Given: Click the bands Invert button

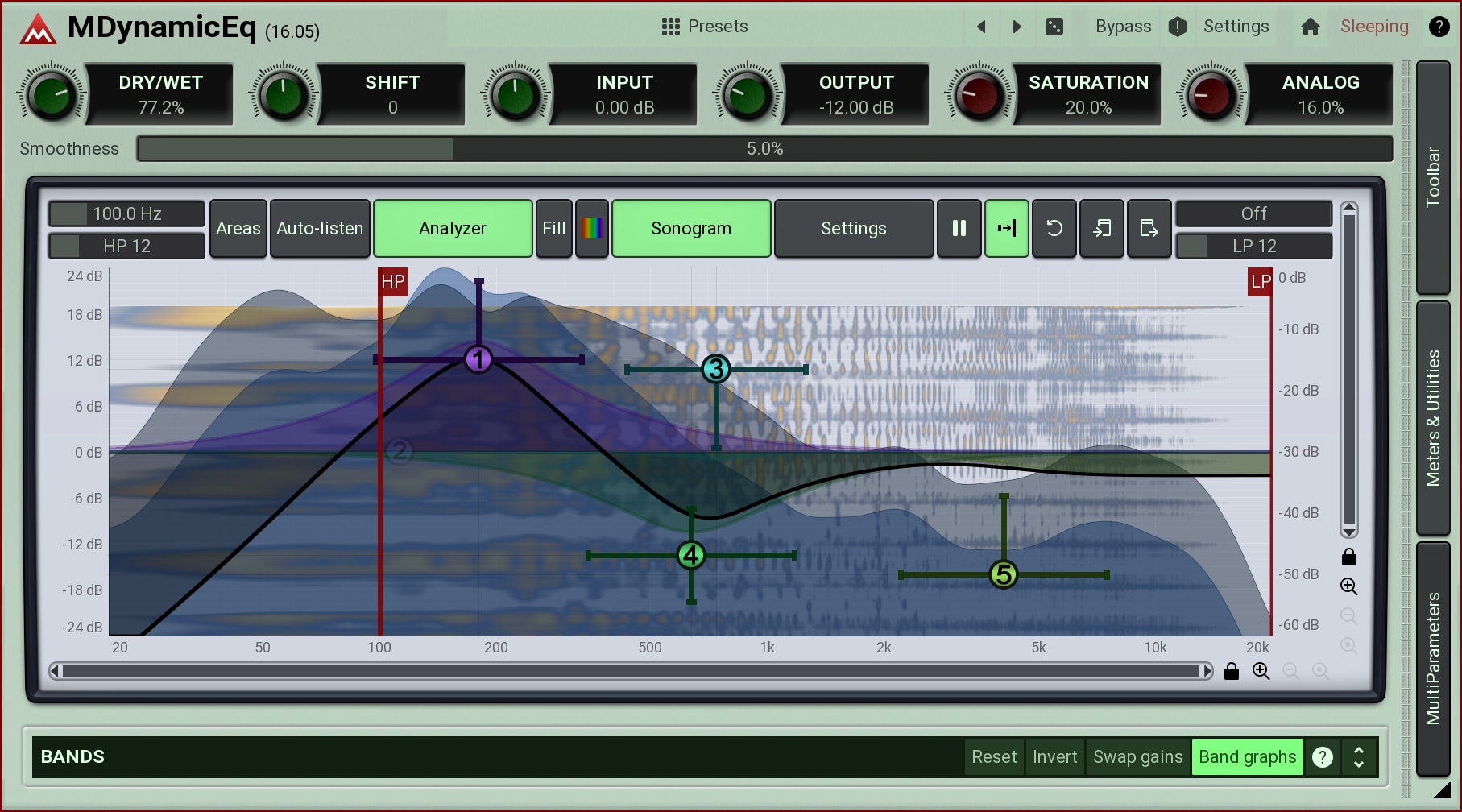Looking at the screenshot, I should pyautogui.click(x=1054, y=757).
